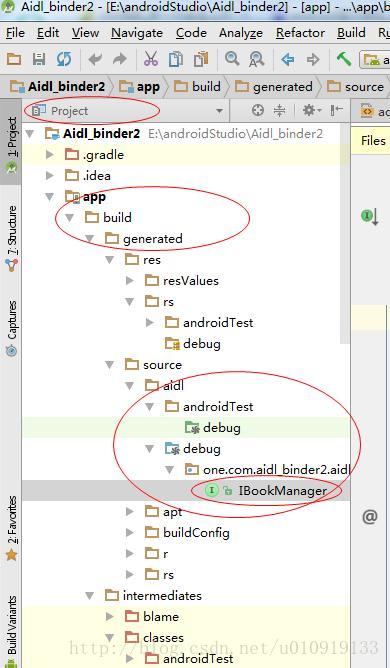Redo action toolbar icon
The height and width of the screenshot is (668, 390).
[120, 59]
